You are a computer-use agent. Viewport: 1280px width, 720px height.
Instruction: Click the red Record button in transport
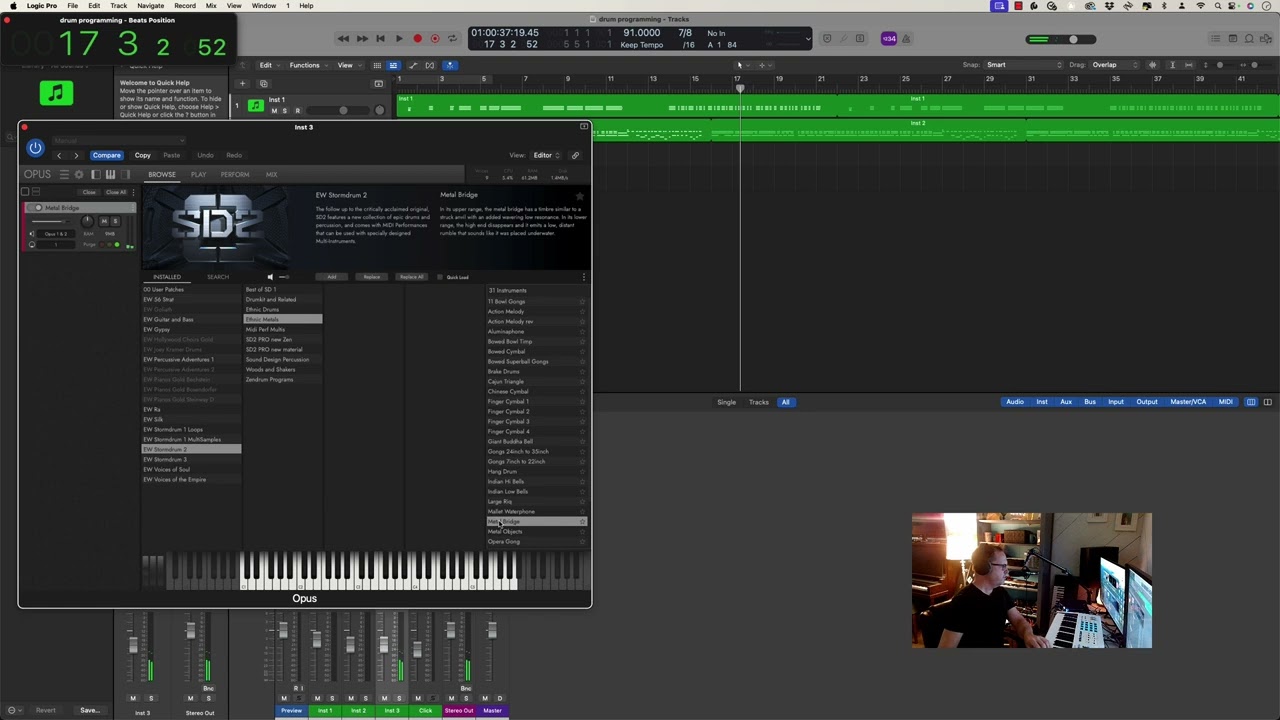417,39
